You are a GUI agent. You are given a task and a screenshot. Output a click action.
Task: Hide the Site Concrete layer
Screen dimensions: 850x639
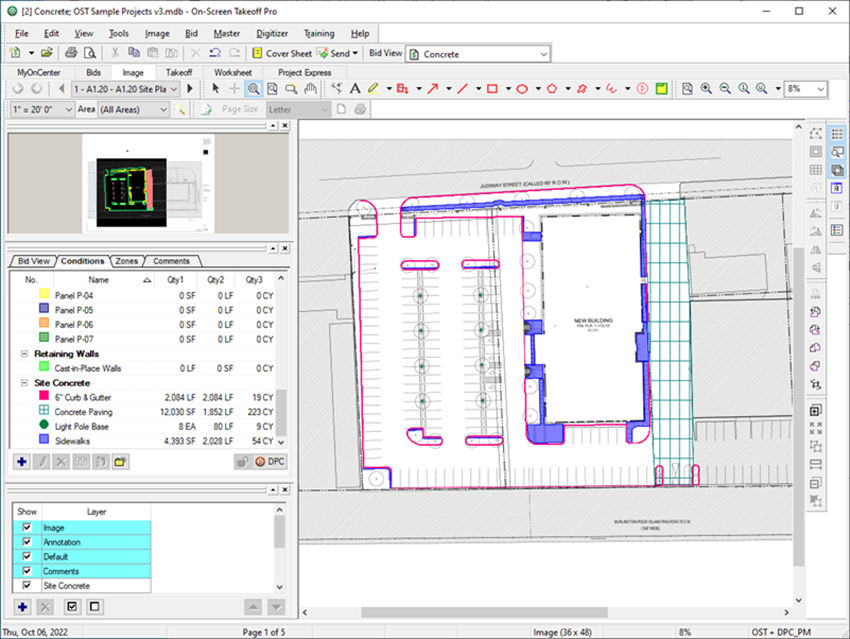click(27, 586)
